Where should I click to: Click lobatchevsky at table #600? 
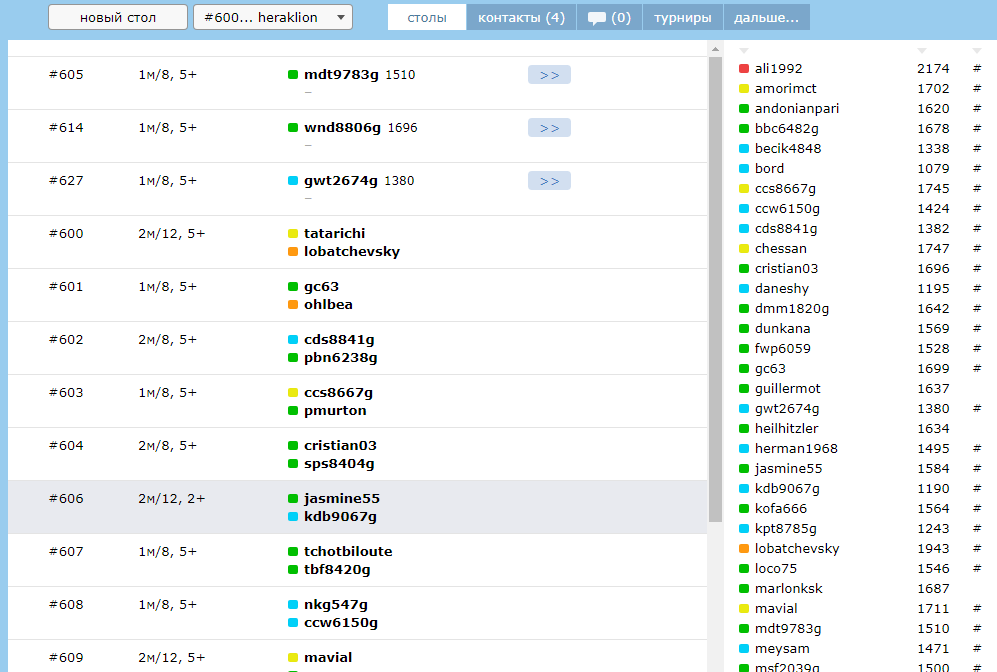tap(352, 251)
